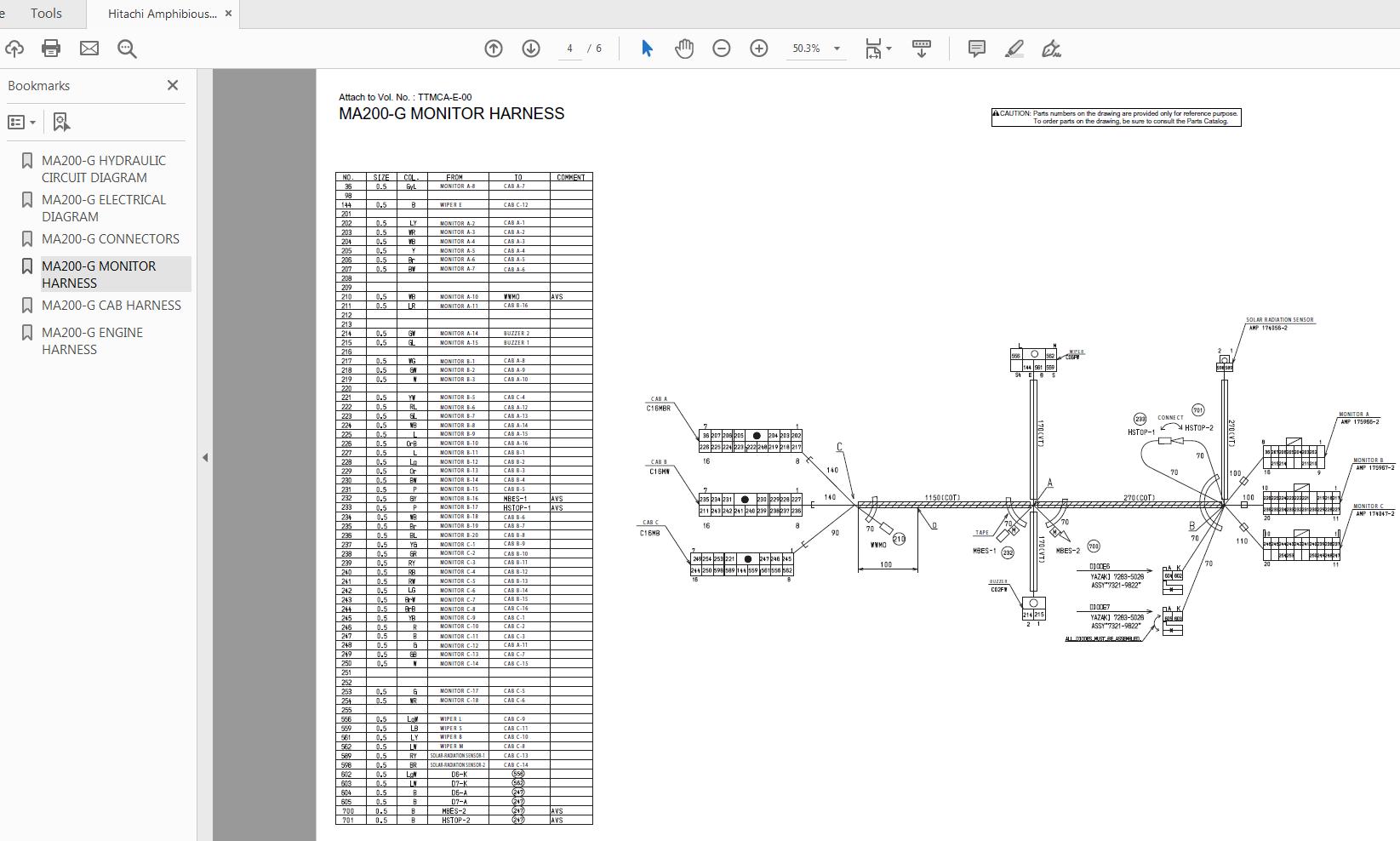Email the document as attachment

(89, 49)
